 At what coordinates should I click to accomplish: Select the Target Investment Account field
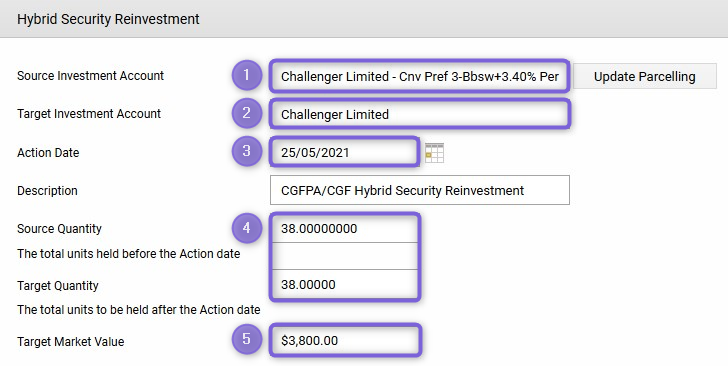(x=420, y=114)
